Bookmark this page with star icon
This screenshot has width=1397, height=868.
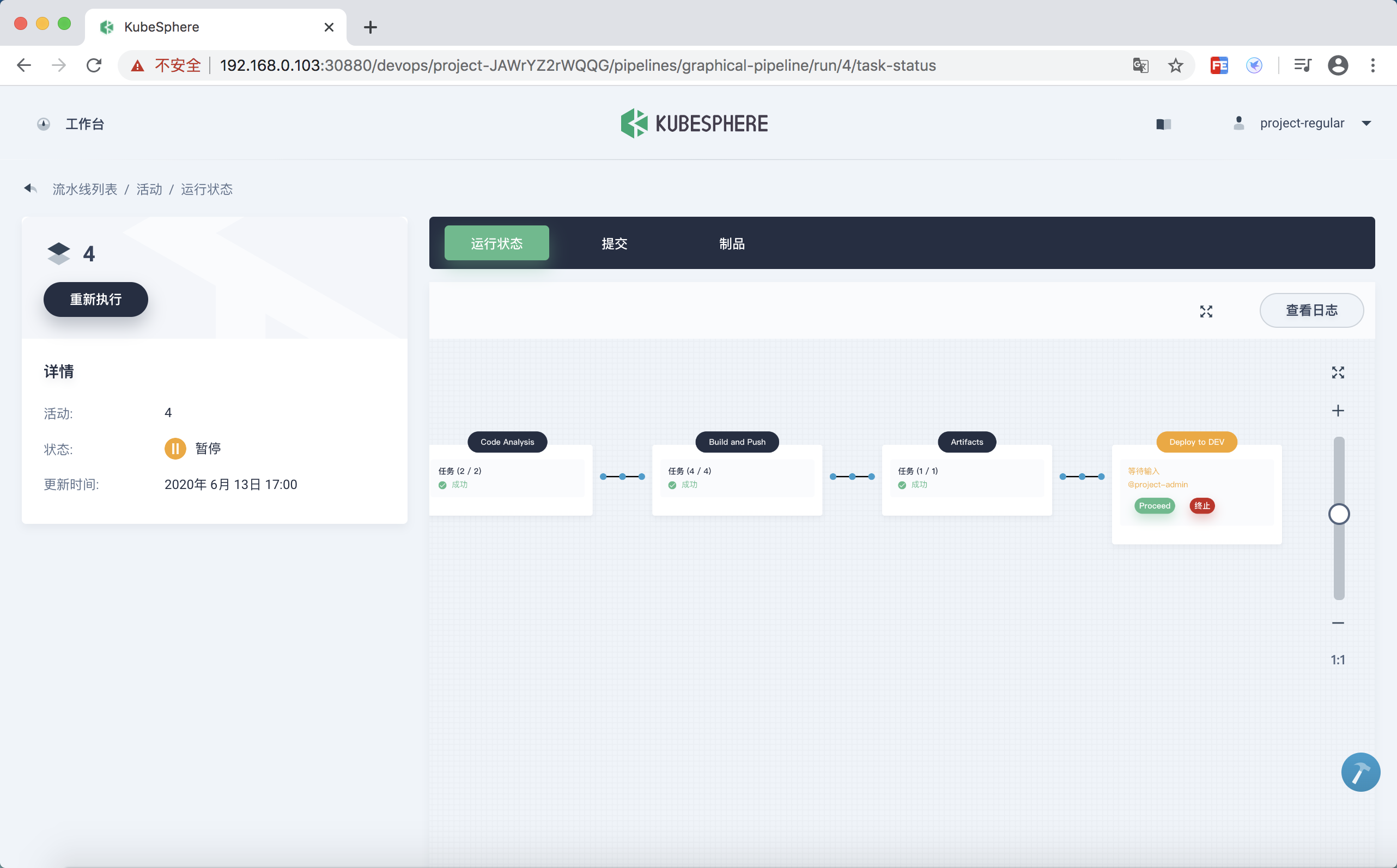click(1175, 65)
